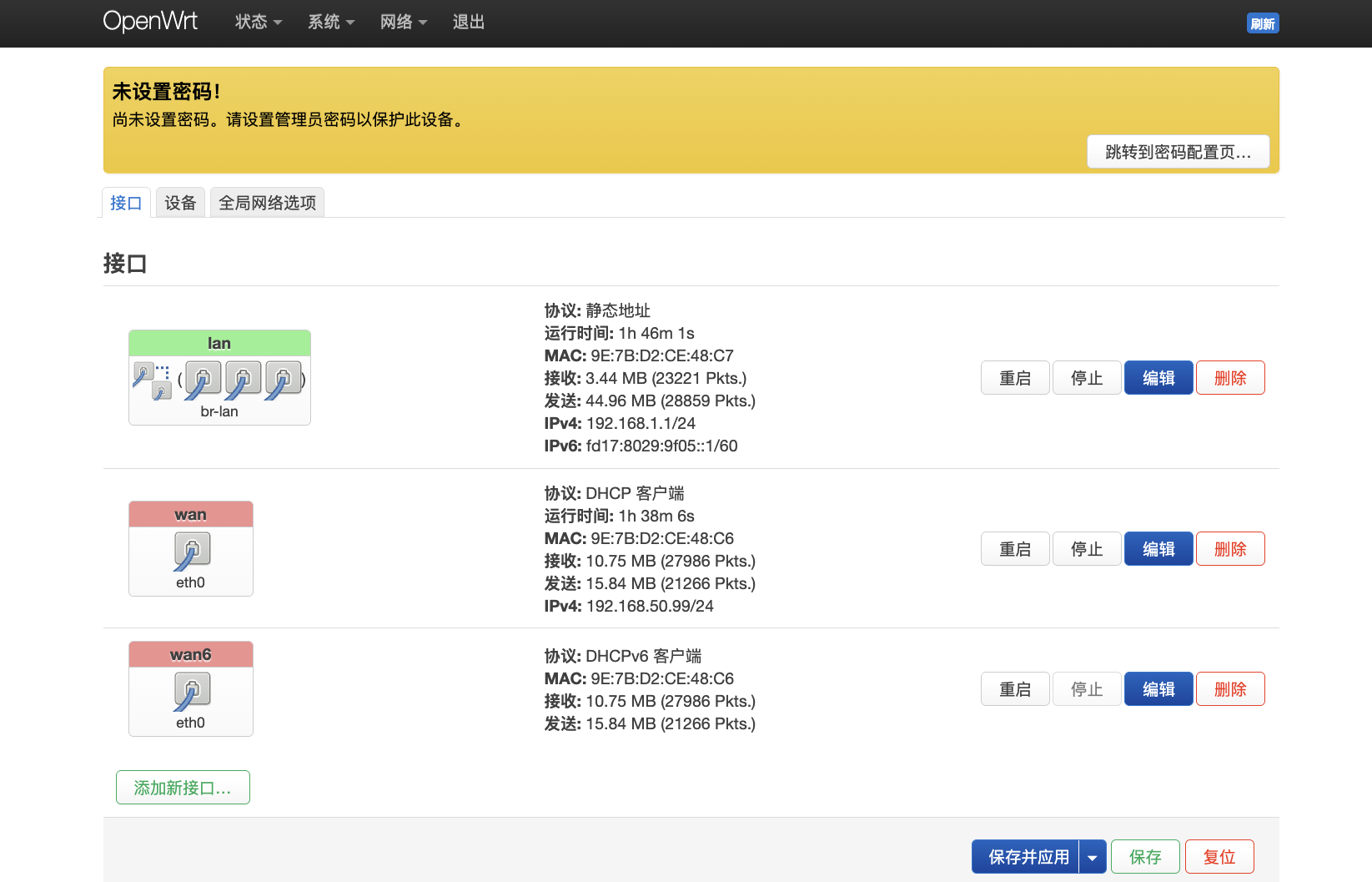
Task: Open the 全局网络选项 tab
Action: coord(267,203)
